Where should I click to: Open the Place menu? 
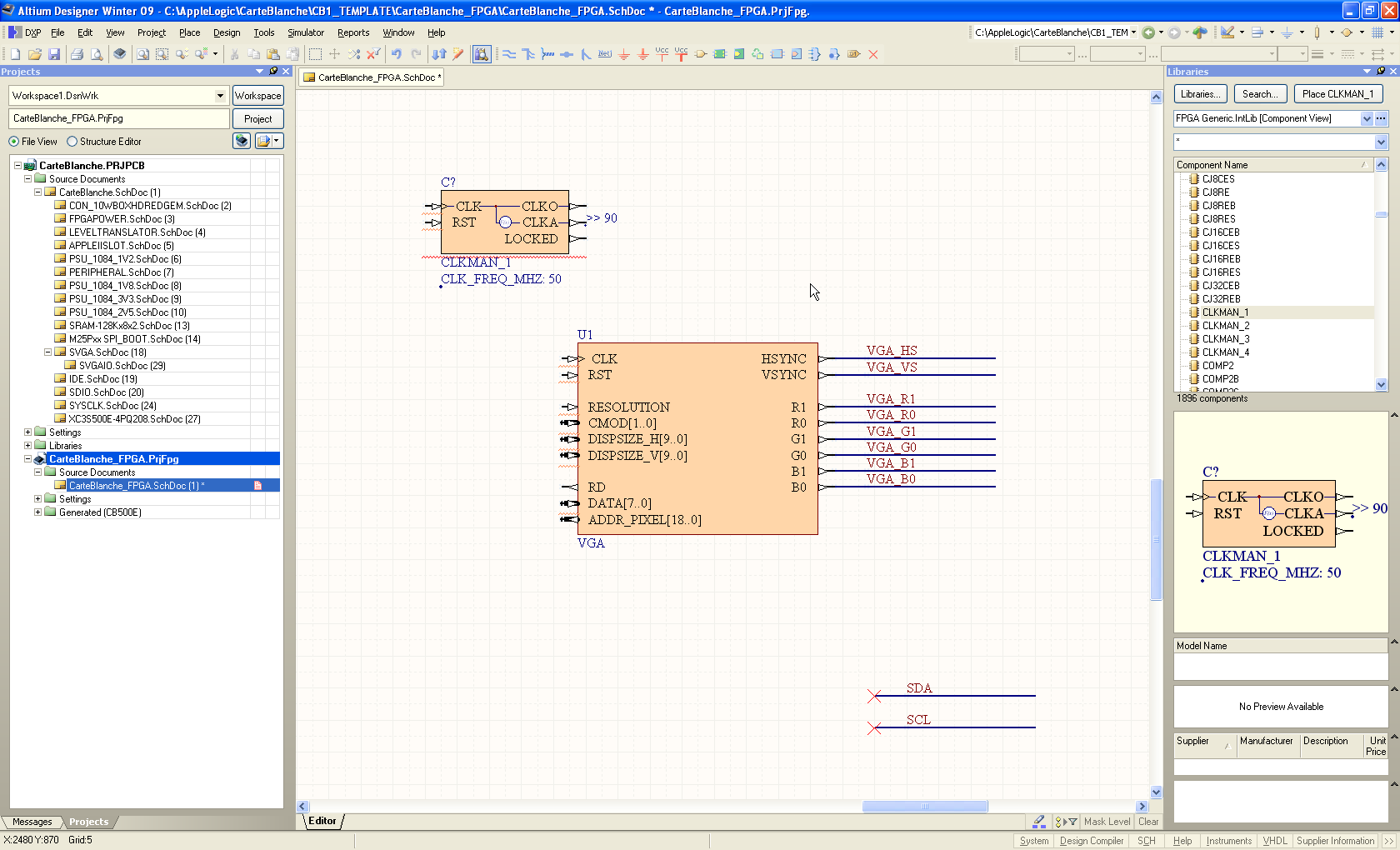[x=190, y=32]
